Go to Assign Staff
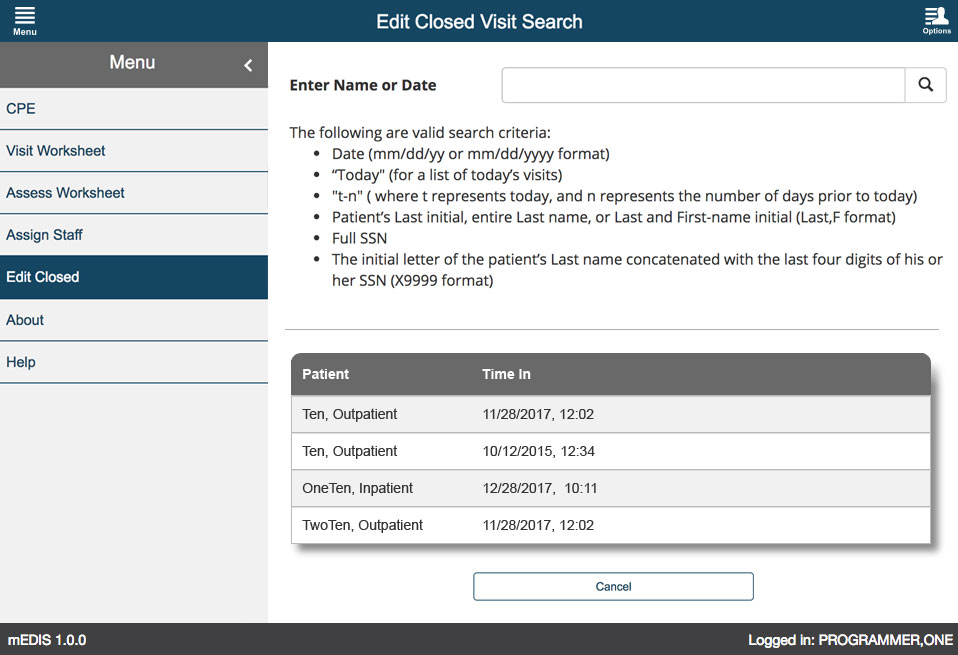 [134, 235]
